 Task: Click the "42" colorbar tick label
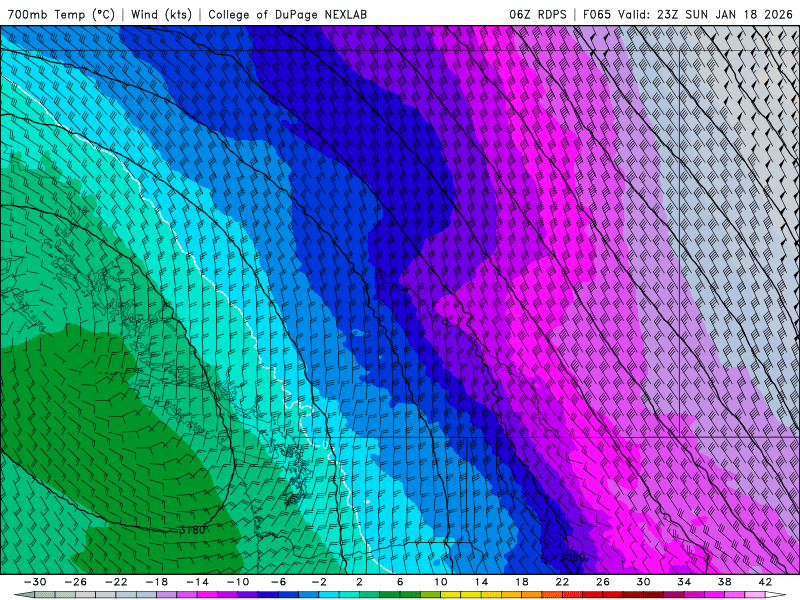pos(765,582)
